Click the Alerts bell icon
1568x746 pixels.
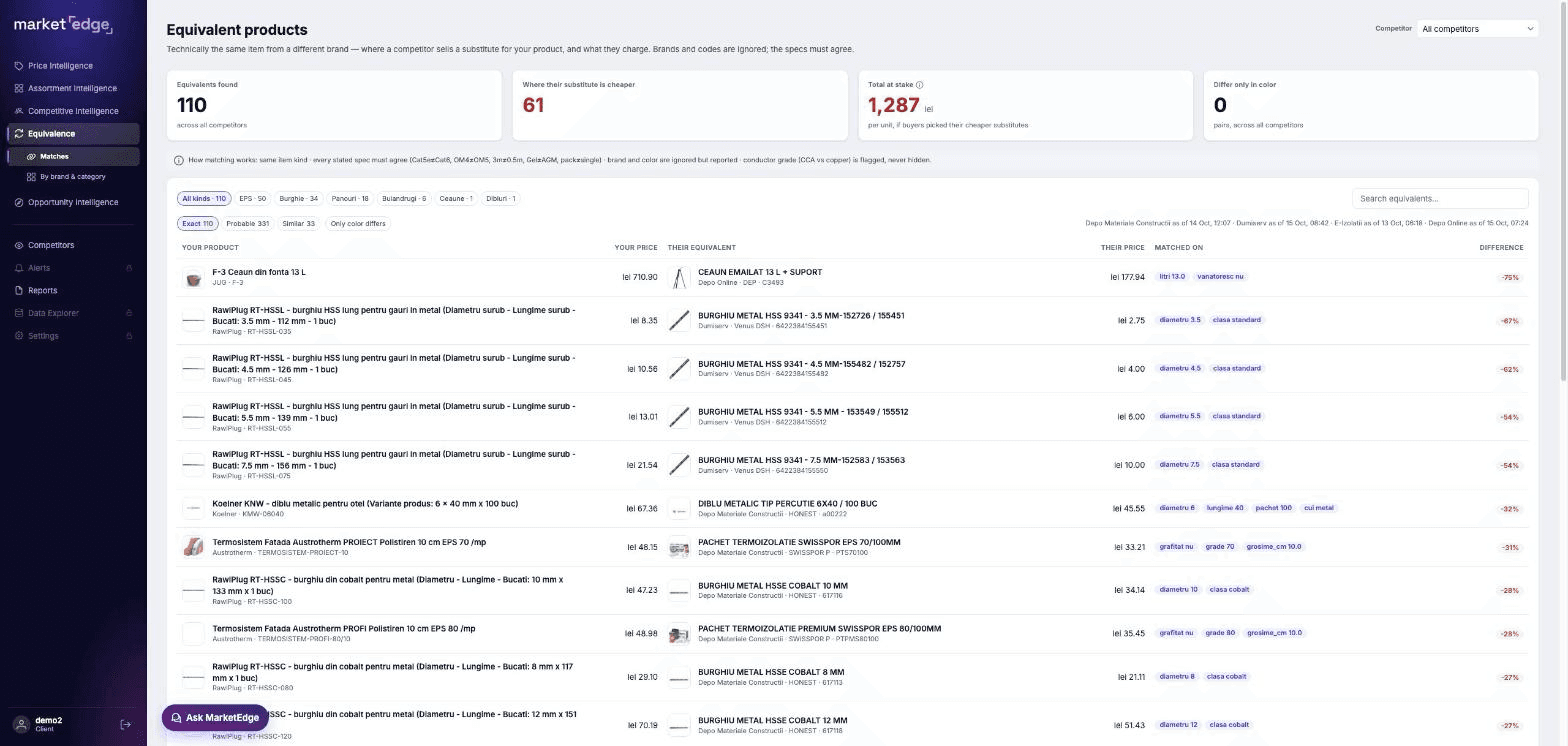coord(19,268)
